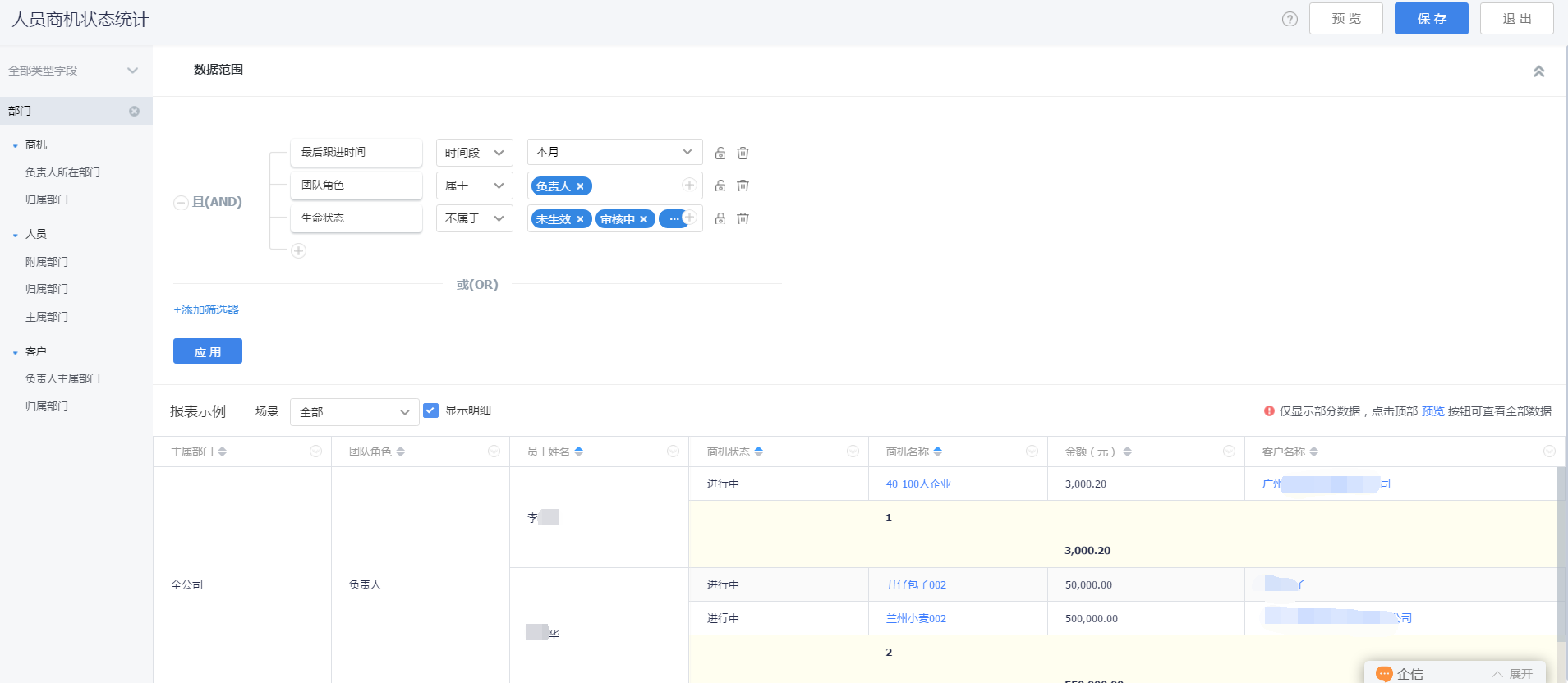Expand the 企信 chat widget
The image size is (1568, 683).
click(x=1512, y=674)
